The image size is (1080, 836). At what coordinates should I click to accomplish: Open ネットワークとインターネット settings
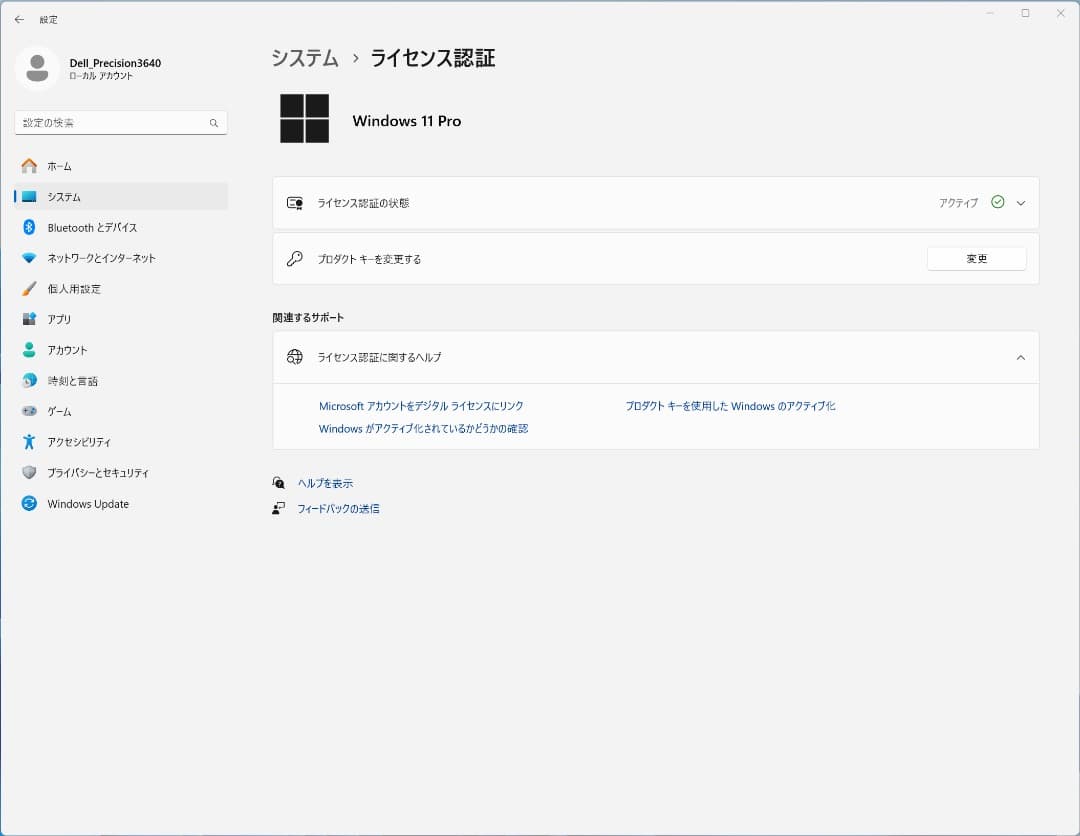click(30, 258)
